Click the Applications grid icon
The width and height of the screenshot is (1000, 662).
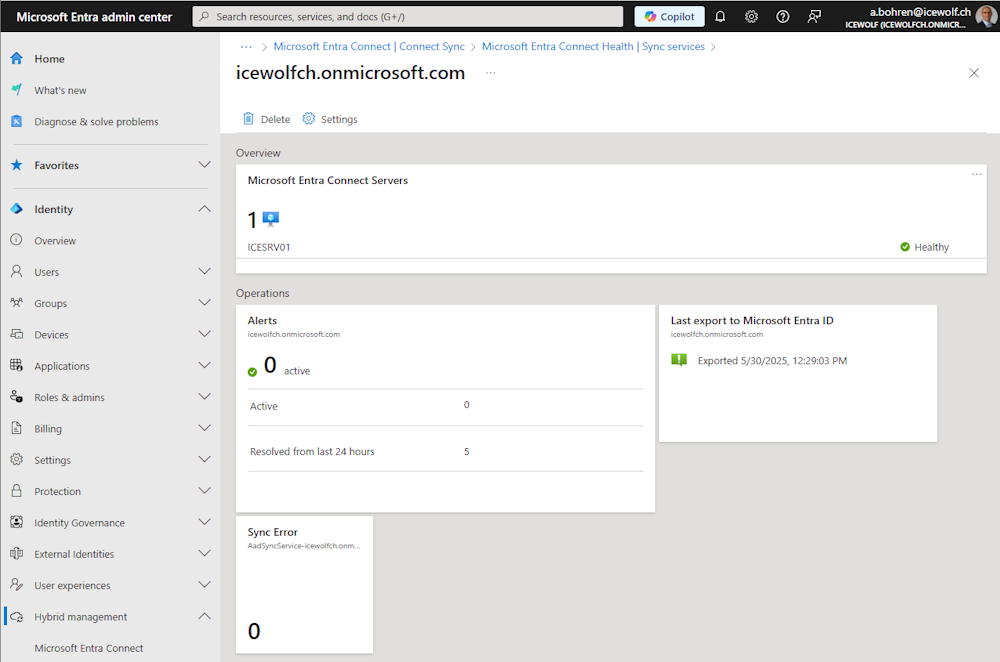[x=17, y=365]
